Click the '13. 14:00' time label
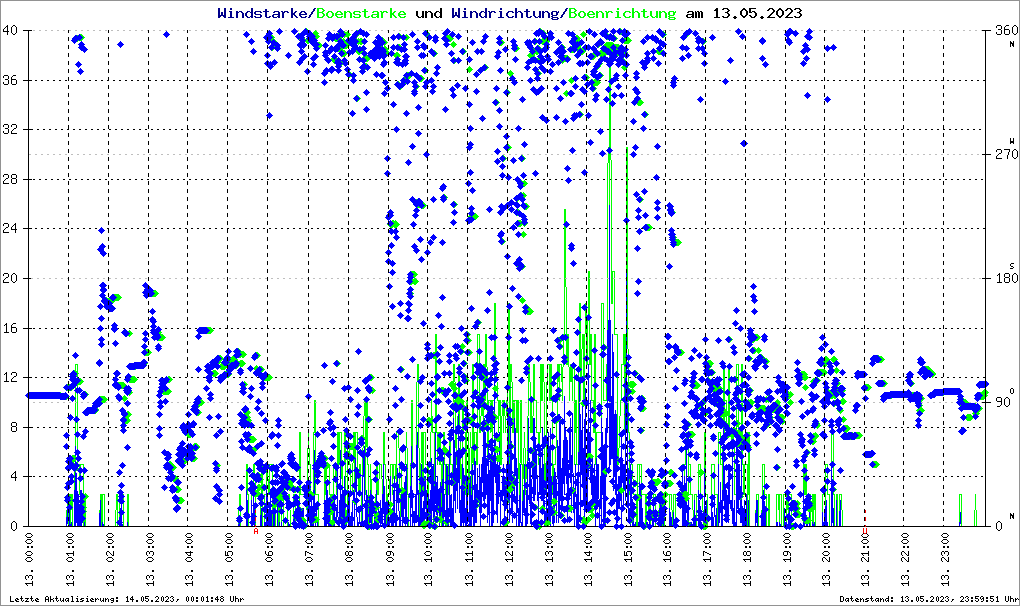The width and height of the screenshot is (1020, 606). pos(587,559)
